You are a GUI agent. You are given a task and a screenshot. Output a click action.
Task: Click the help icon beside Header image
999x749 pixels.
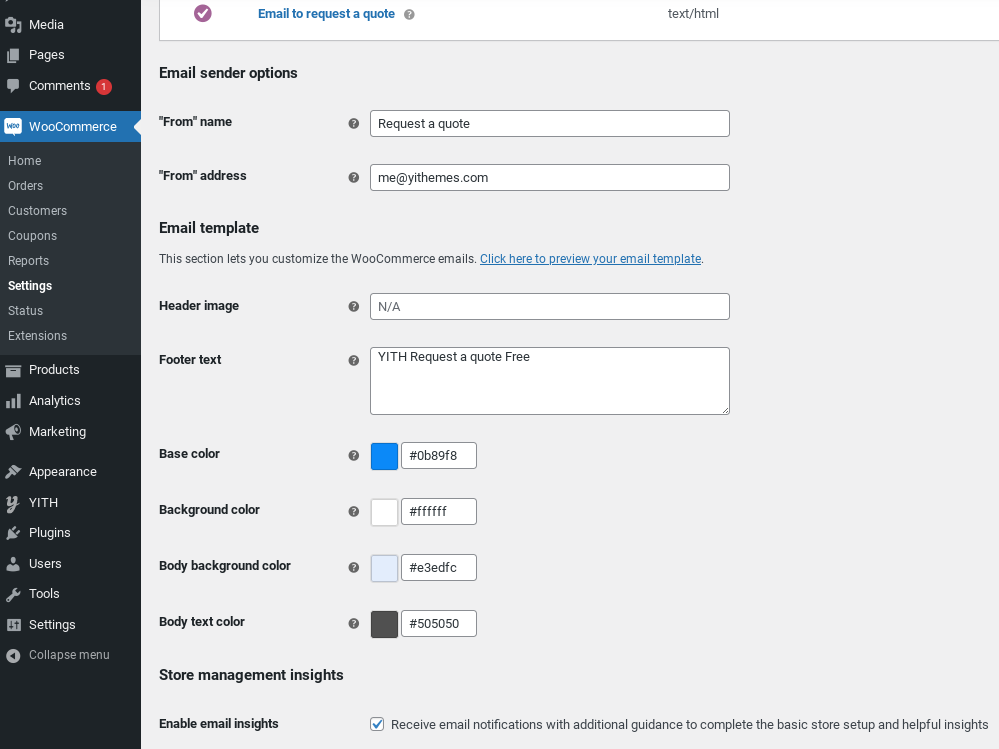(x=354, y=306)
